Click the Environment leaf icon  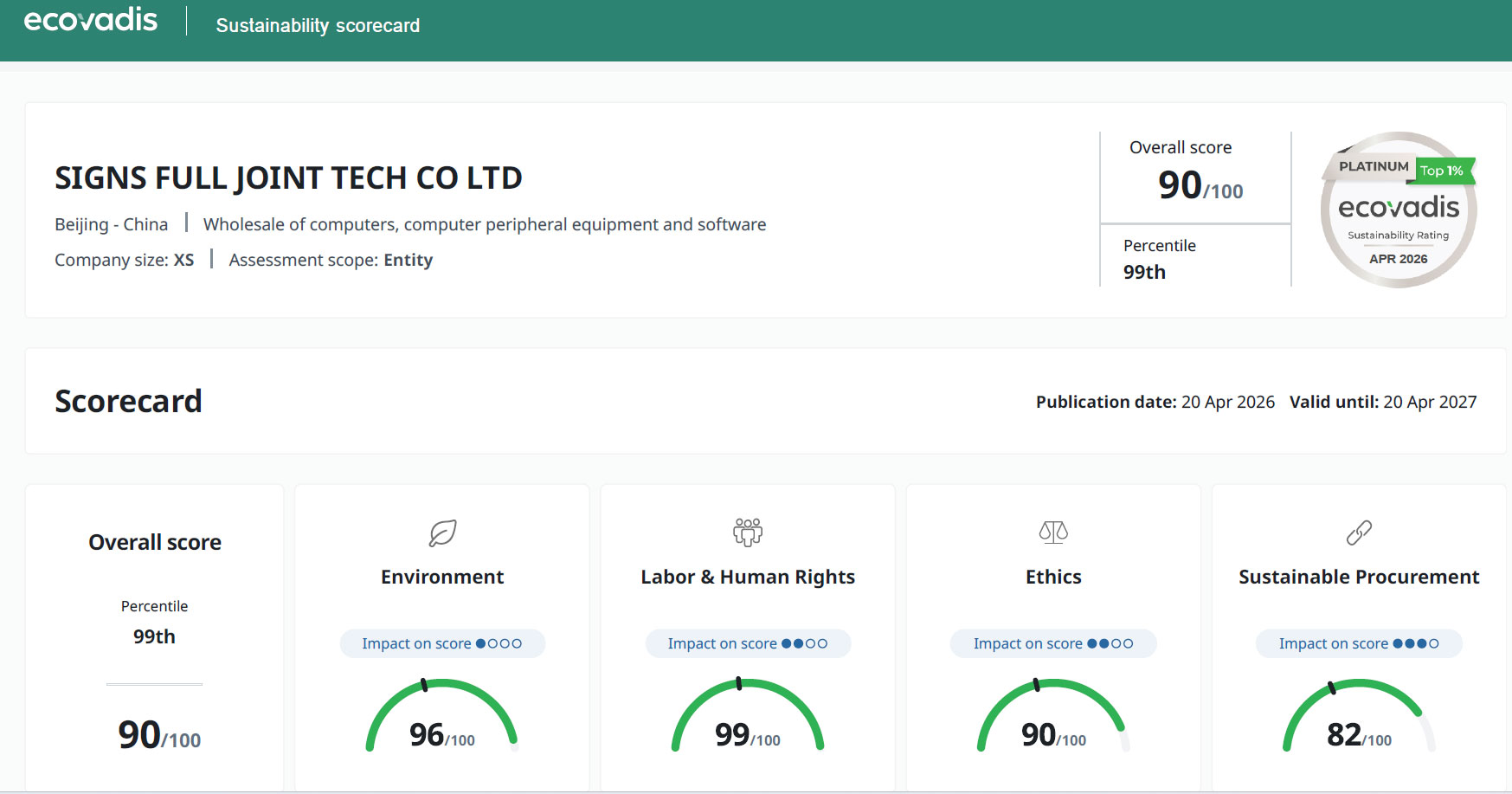[442, 533]
